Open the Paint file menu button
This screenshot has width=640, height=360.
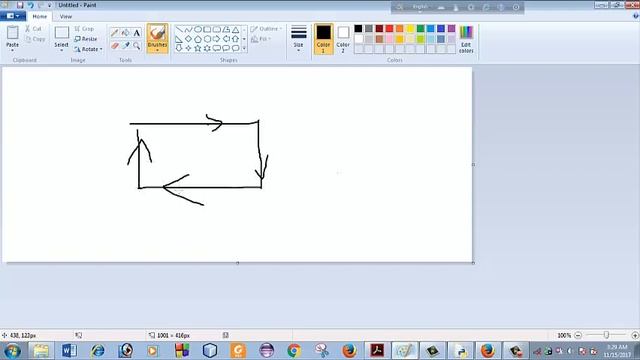tap(13, 16)
